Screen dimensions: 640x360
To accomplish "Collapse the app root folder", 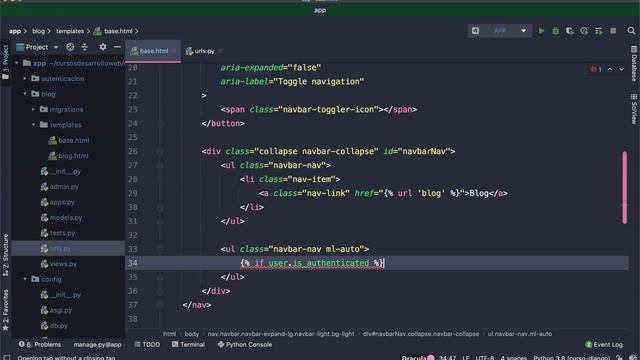I will tap(17, 63).
